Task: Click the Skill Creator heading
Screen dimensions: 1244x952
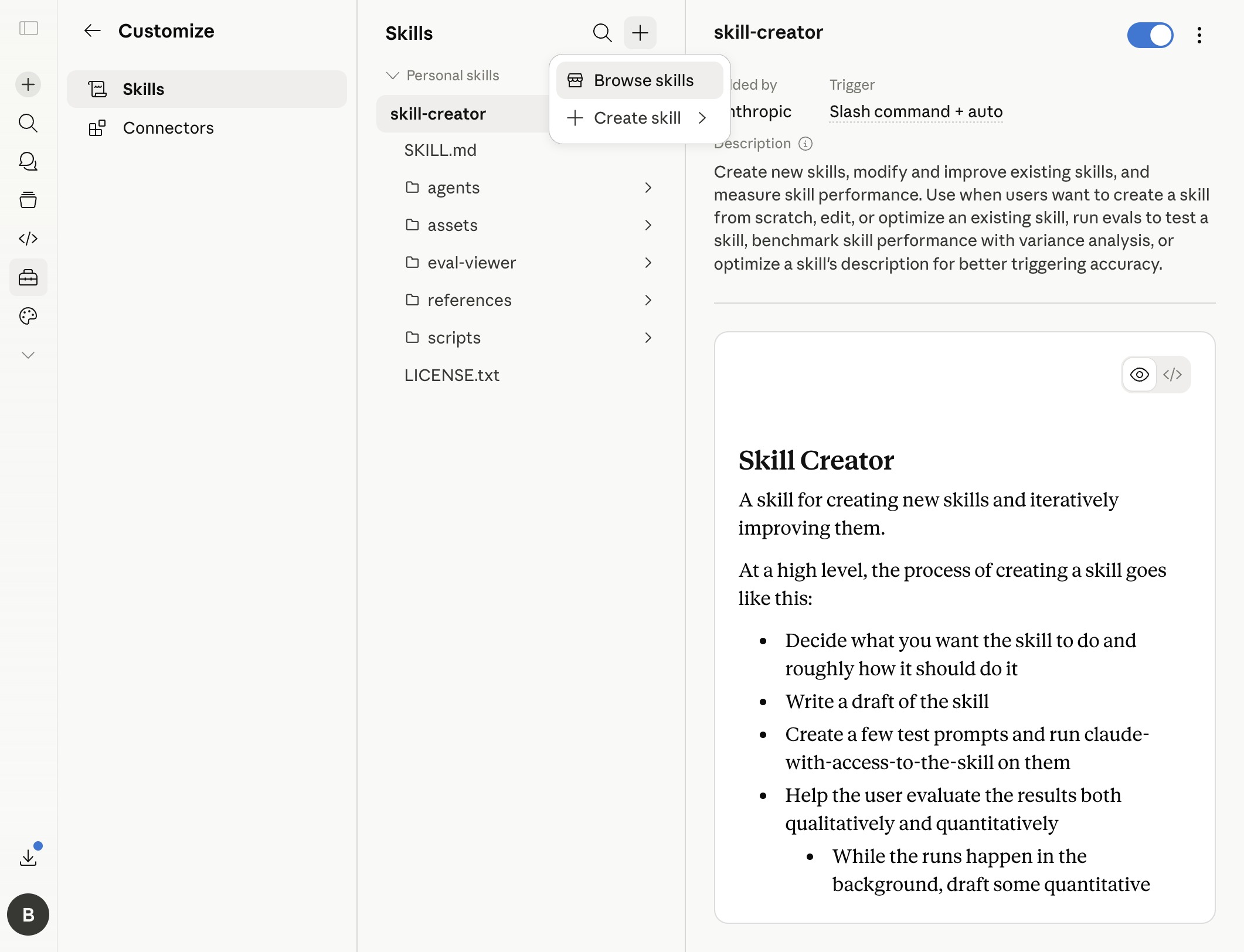Action: point(816,461)
